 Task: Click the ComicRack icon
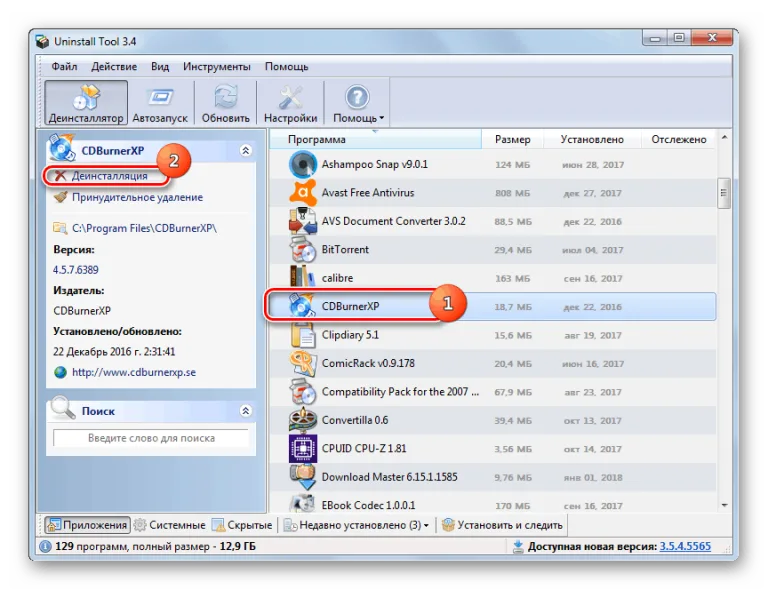[x=303, y=363]
